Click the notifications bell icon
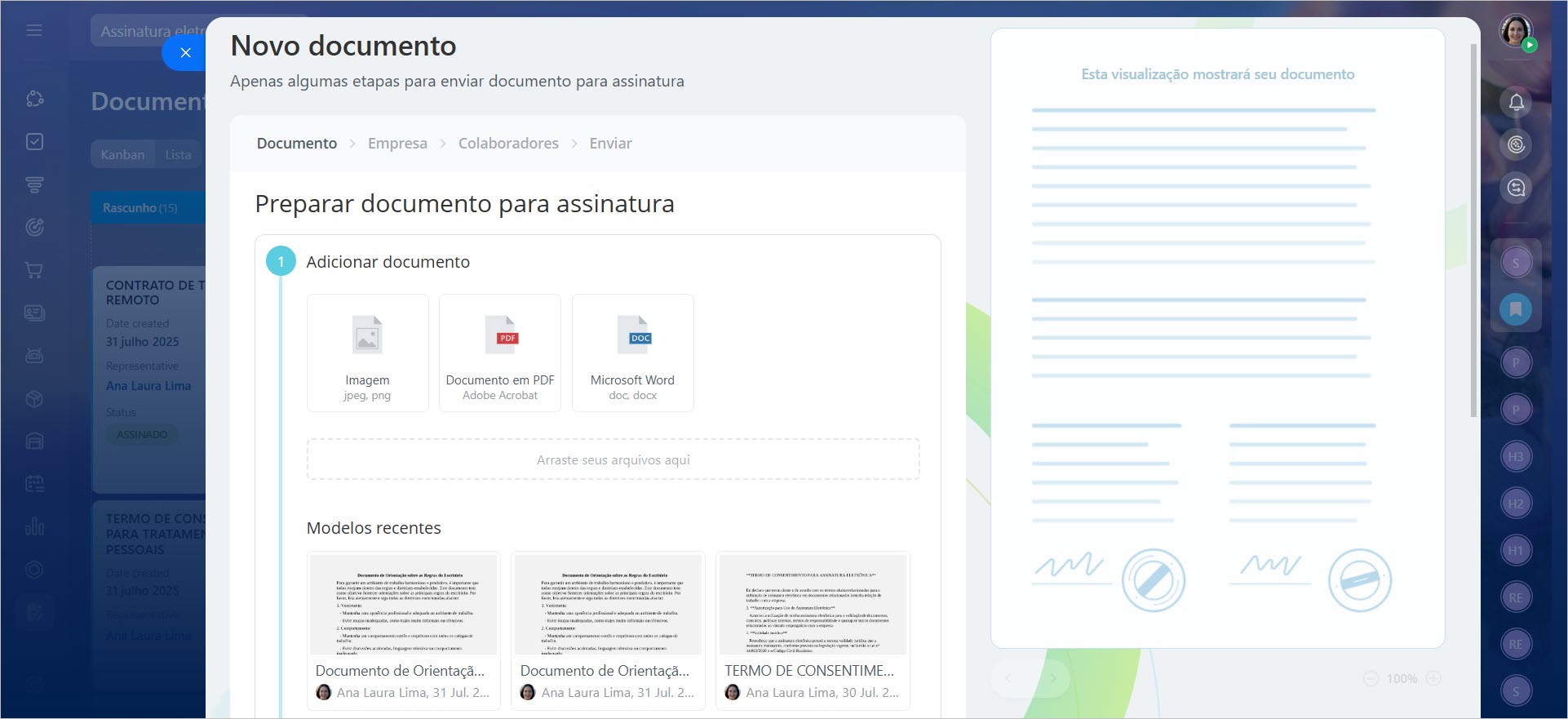1568x719 pixels. pos(1516,102)
